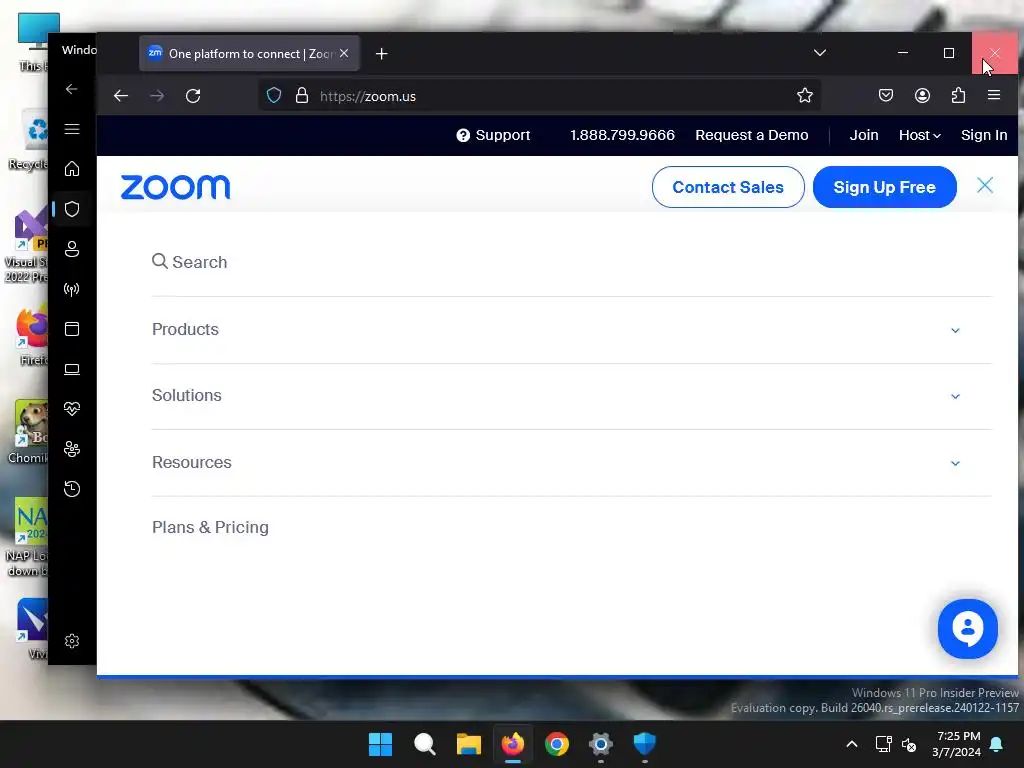
Task: Open Windows Security Home
Action: 72,169
